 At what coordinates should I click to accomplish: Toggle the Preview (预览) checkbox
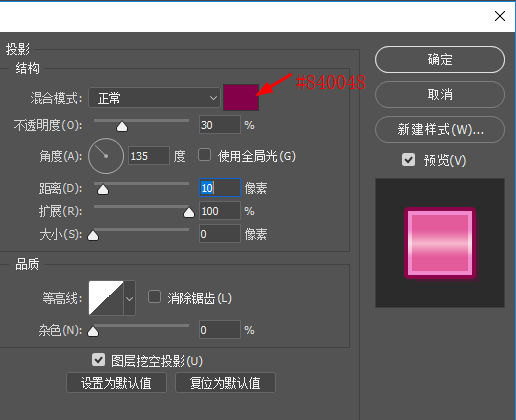pyautogui.click(x=408, y=160)
